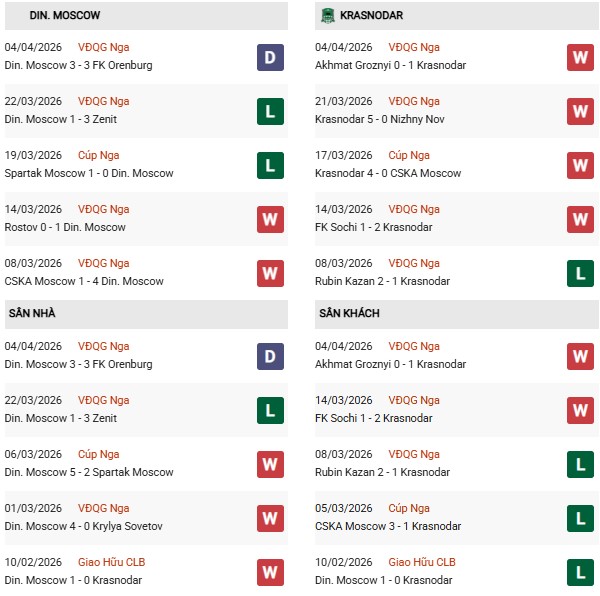600x596 pixels.
Task: Click the W badge for Rostov 0 - 1 Din. Moscow
Action: click(270, 219)
